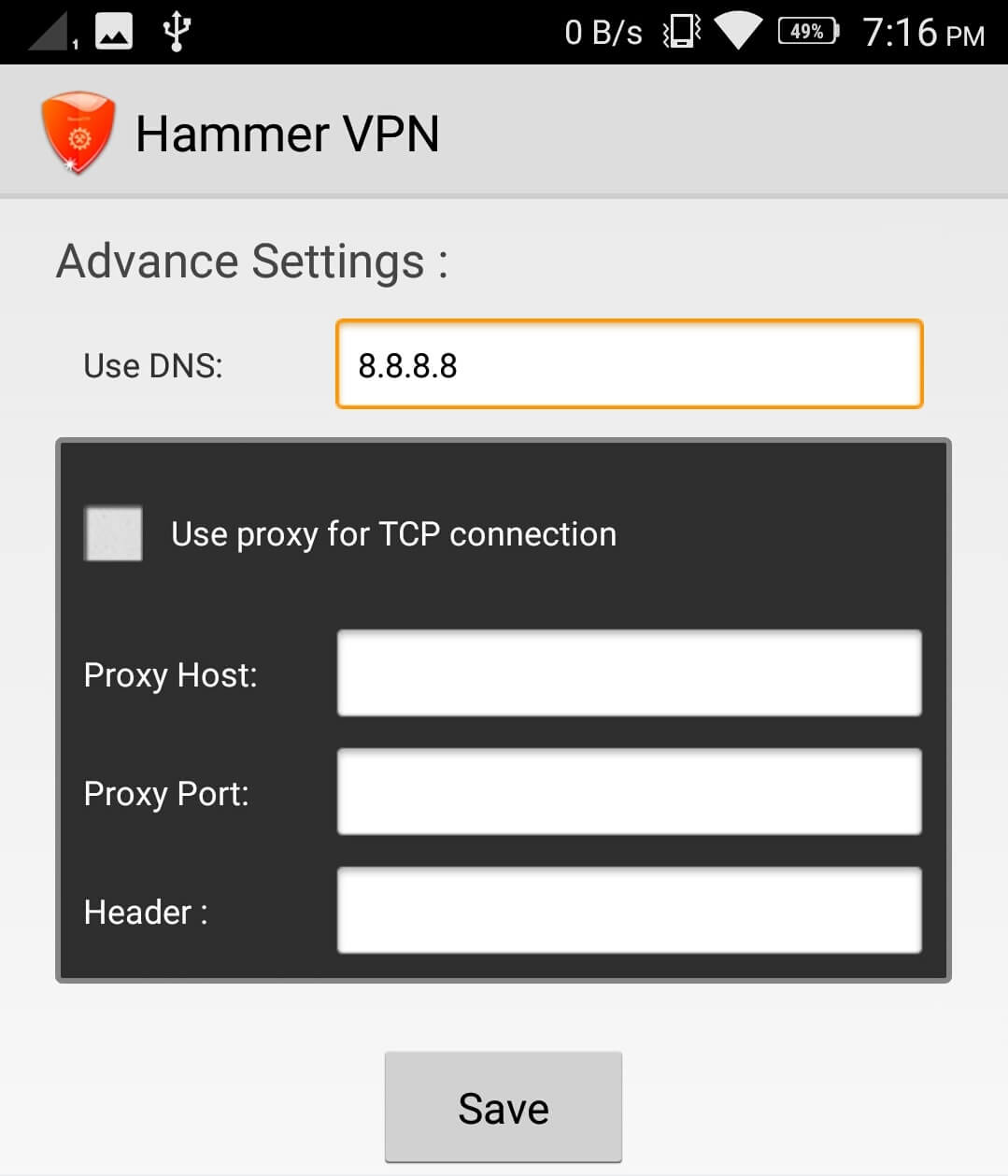Enable Use proxy for TCP connection checkbox
1008x1176 pixels.
point(113,533)
